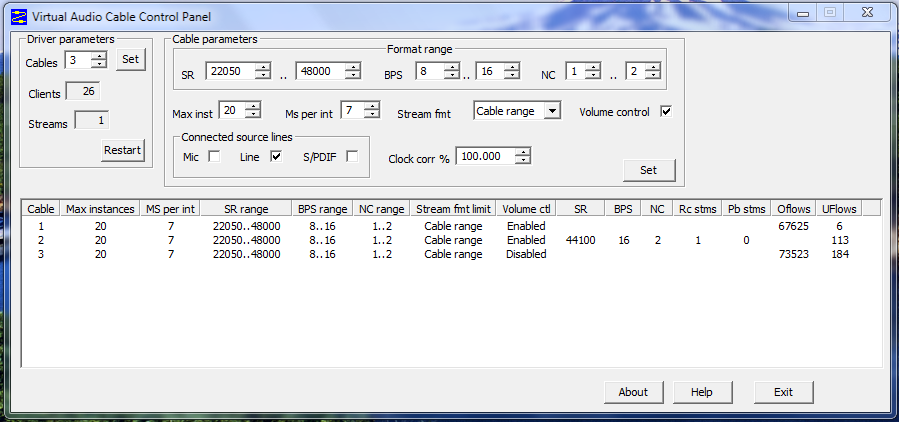Click the Oflows value 73523
Viewport: 899px width, 422px height.
pyautogui.click(x=794, y=254)
